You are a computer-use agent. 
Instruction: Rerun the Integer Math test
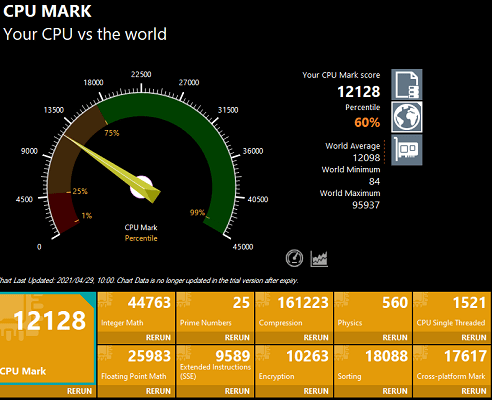158,337
